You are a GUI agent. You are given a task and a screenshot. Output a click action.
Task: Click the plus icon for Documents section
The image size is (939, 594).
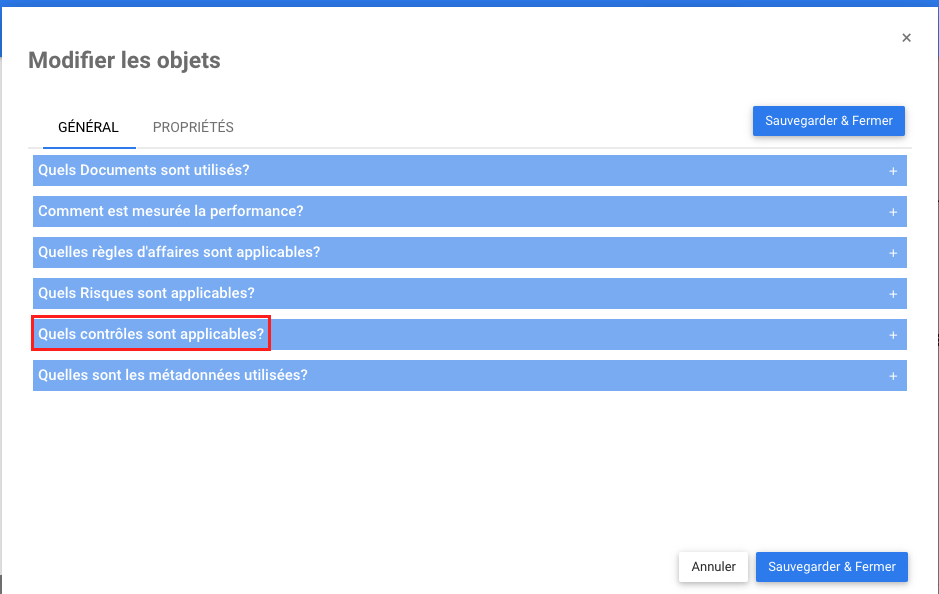pyautogui.click(x=893, y=171)
